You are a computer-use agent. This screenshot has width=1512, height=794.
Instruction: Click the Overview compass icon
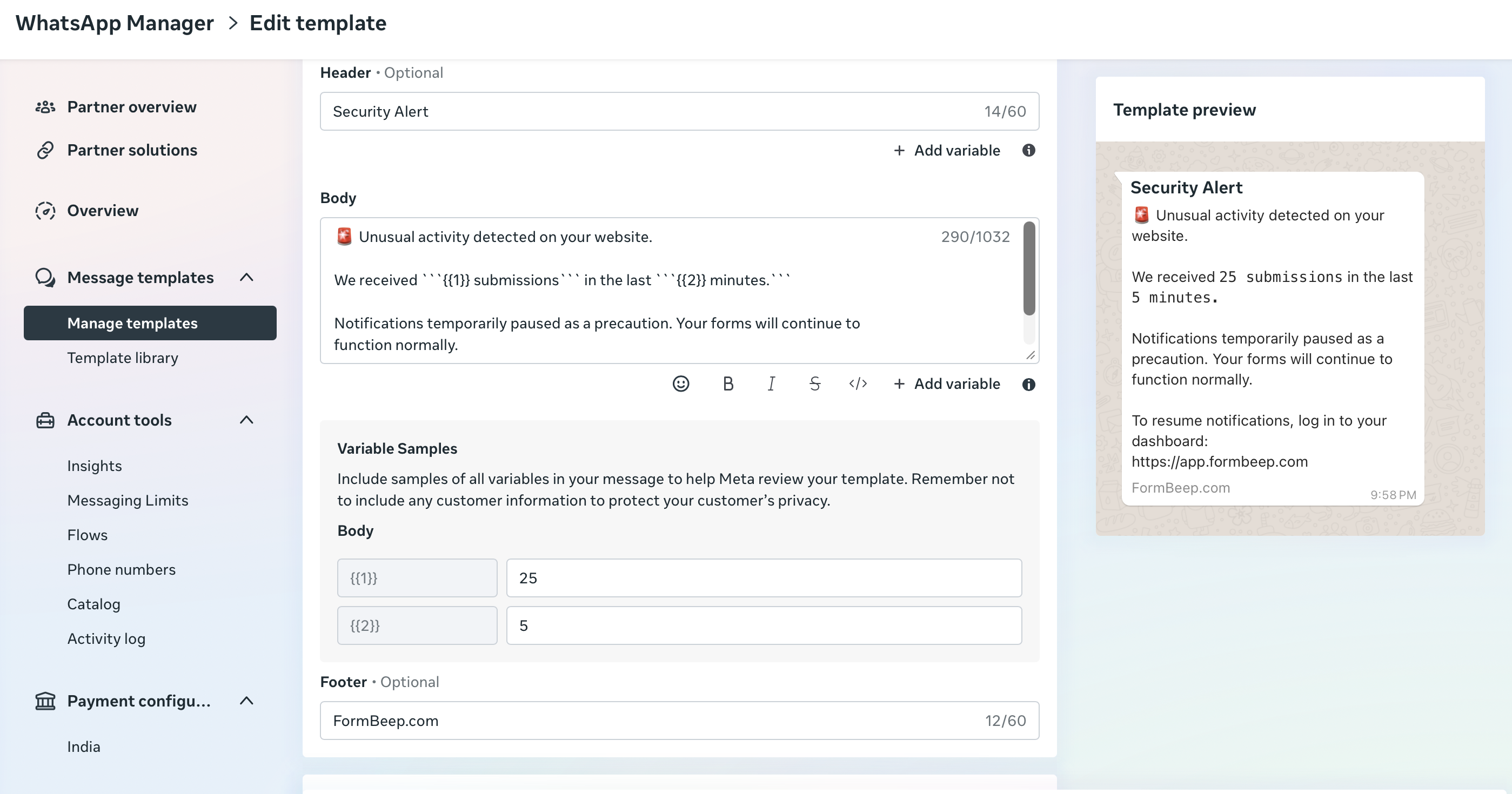point(46,210)
